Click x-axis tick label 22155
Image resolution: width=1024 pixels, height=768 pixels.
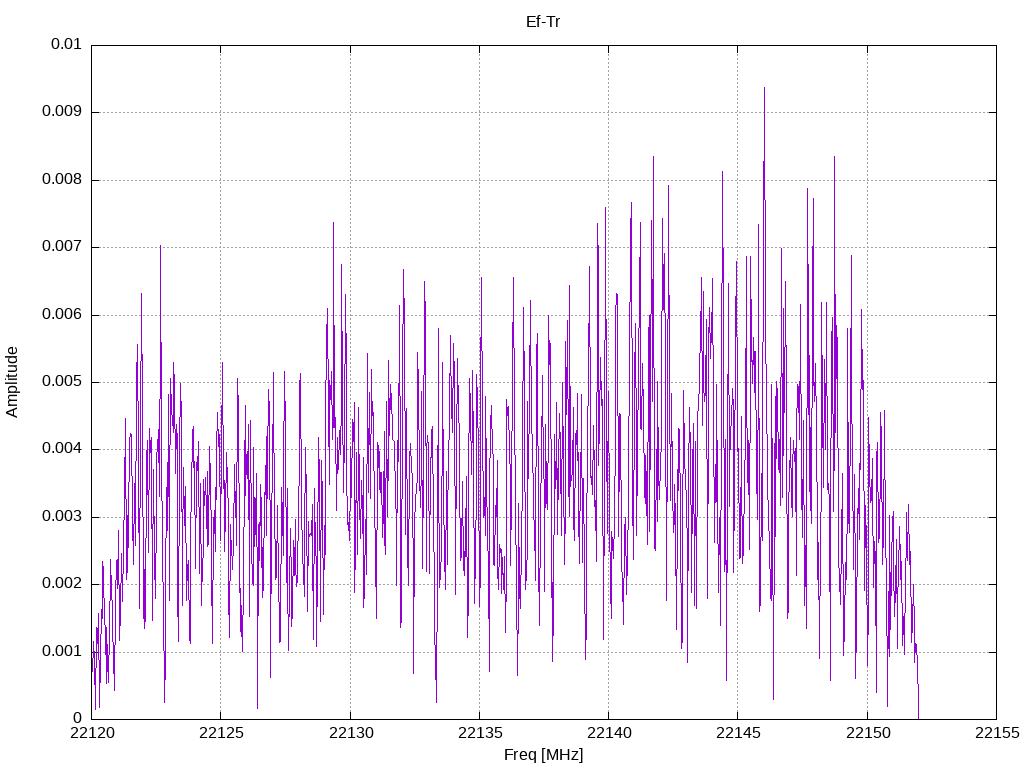997,733
